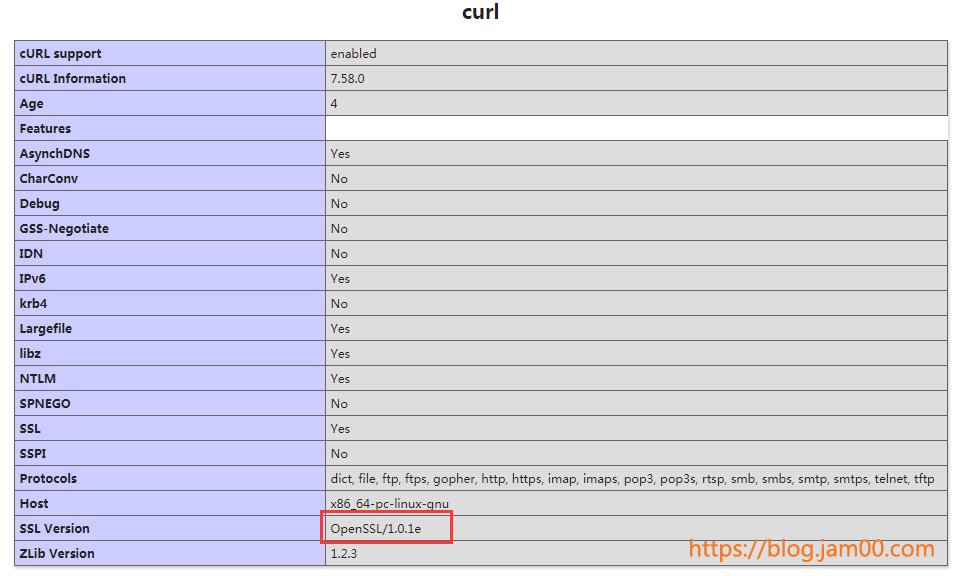Screen dimensions: 953x576
Task: Click the 7.58.0 version value
Action: (x=346, y=78)
